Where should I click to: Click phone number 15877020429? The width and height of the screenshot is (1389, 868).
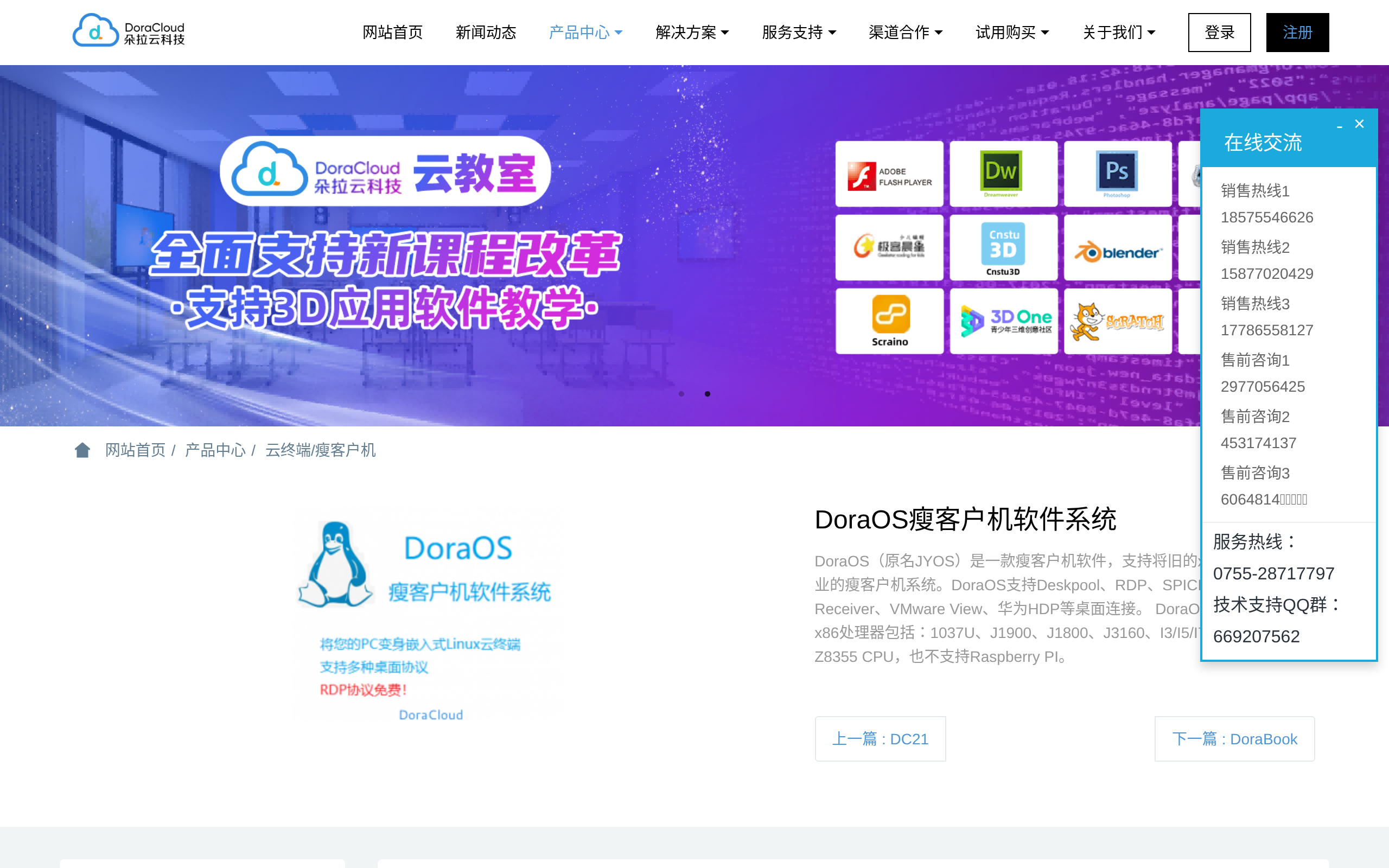pyautogui.click(x=1267, y=274)
